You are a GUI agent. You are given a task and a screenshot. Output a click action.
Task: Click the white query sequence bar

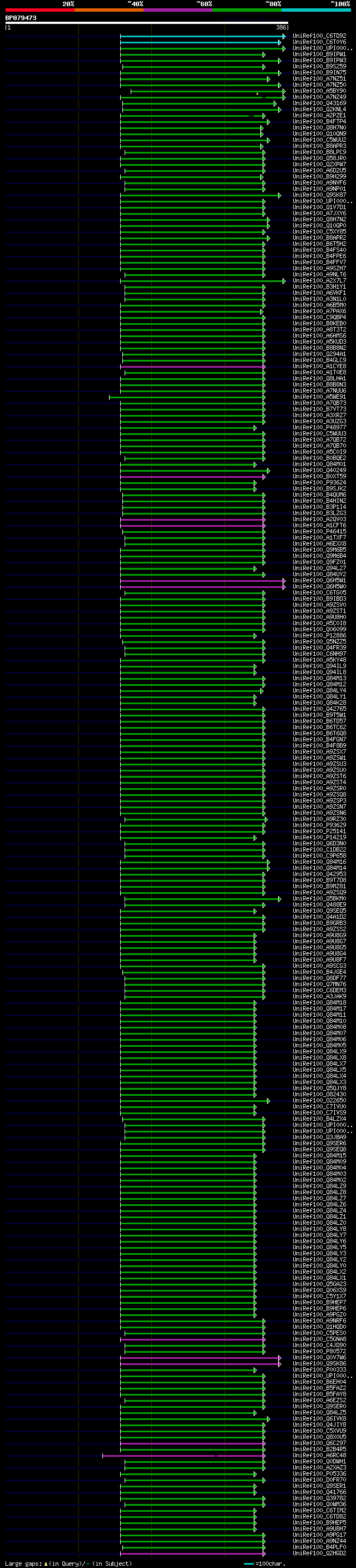coord(147,23)
